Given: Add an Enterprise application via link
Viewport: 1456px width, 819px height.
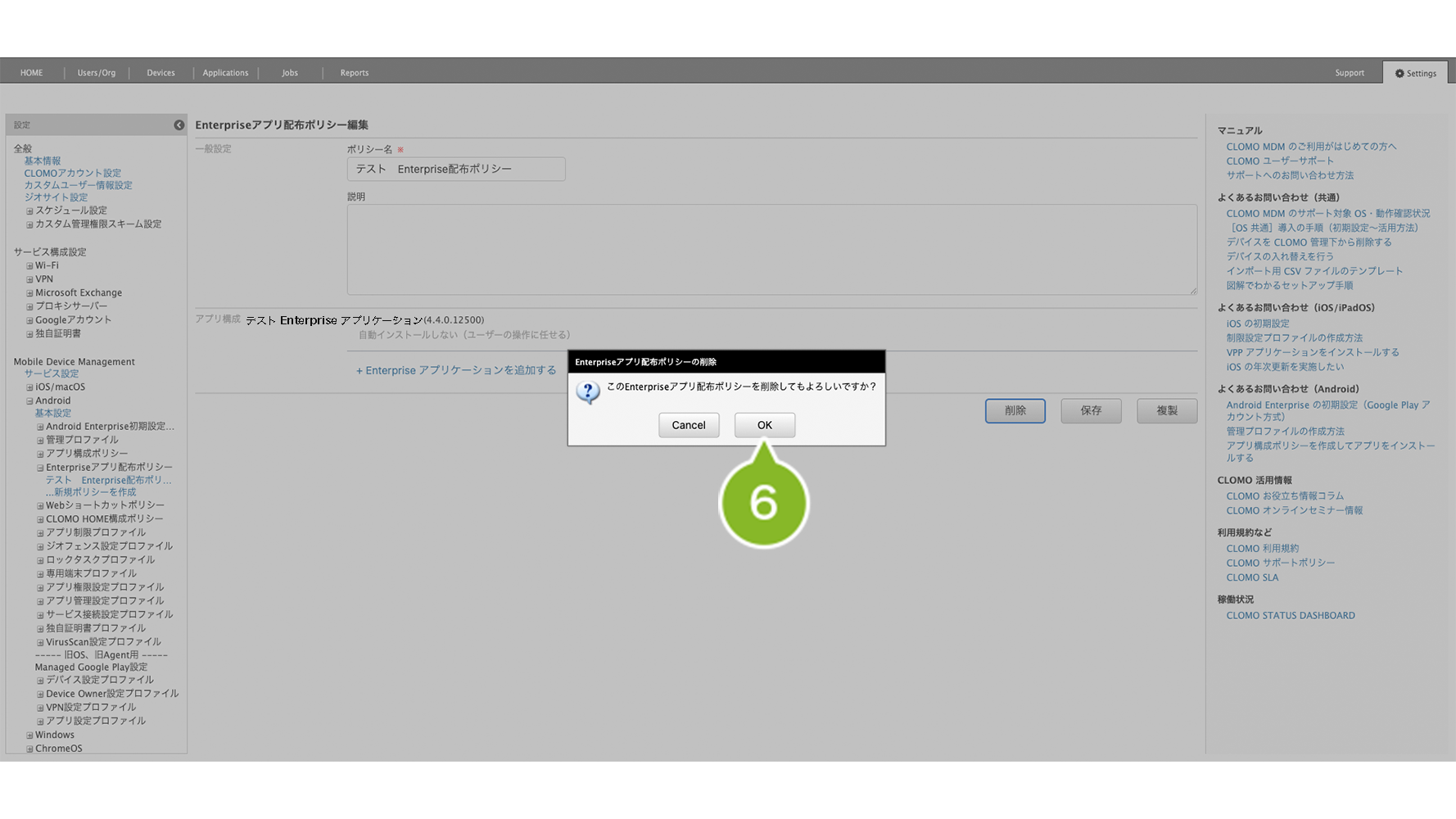Looking at the screenshot, I should (x=455, y=371).
